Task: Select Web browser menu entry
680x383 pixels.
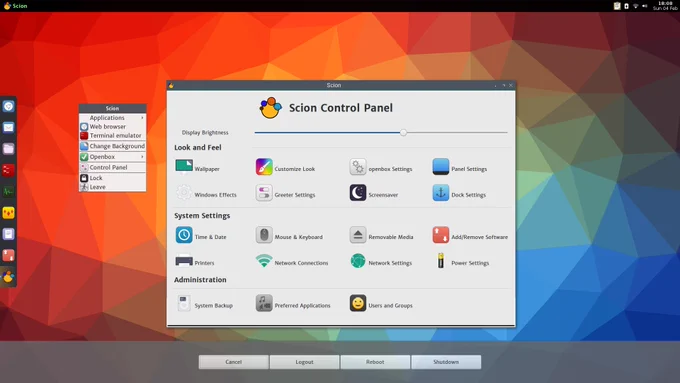Action: coord(112,127)
